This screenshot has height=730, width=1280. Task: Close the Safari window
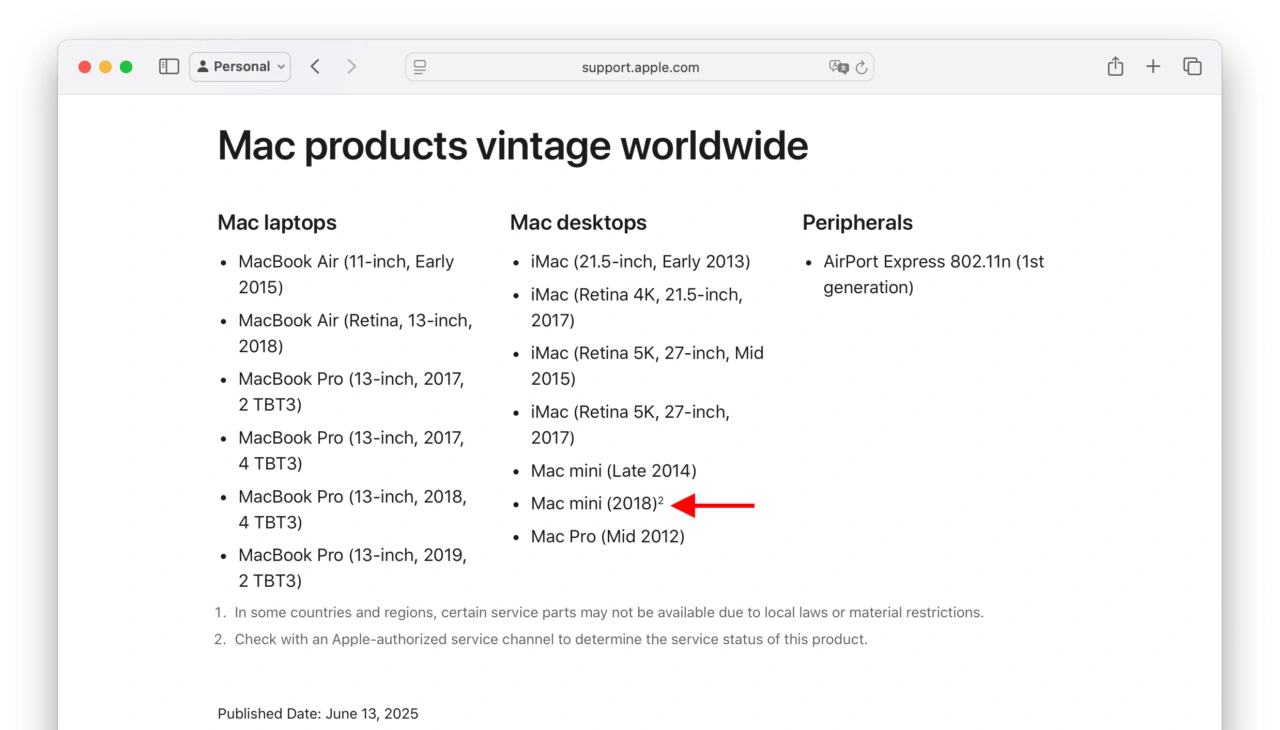(85, 67)
